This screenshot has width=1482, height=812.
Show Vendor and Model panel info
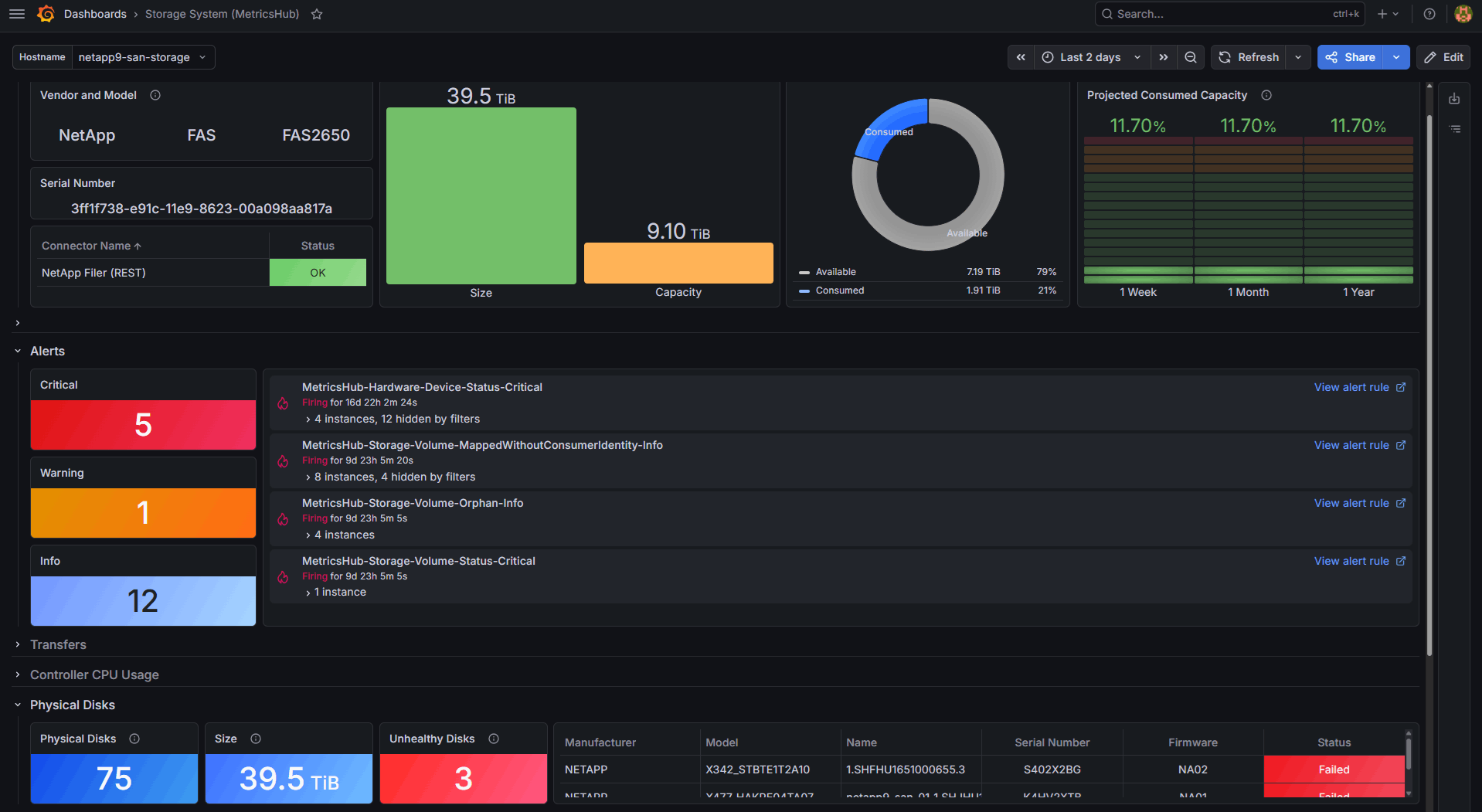tap(155, 95)
